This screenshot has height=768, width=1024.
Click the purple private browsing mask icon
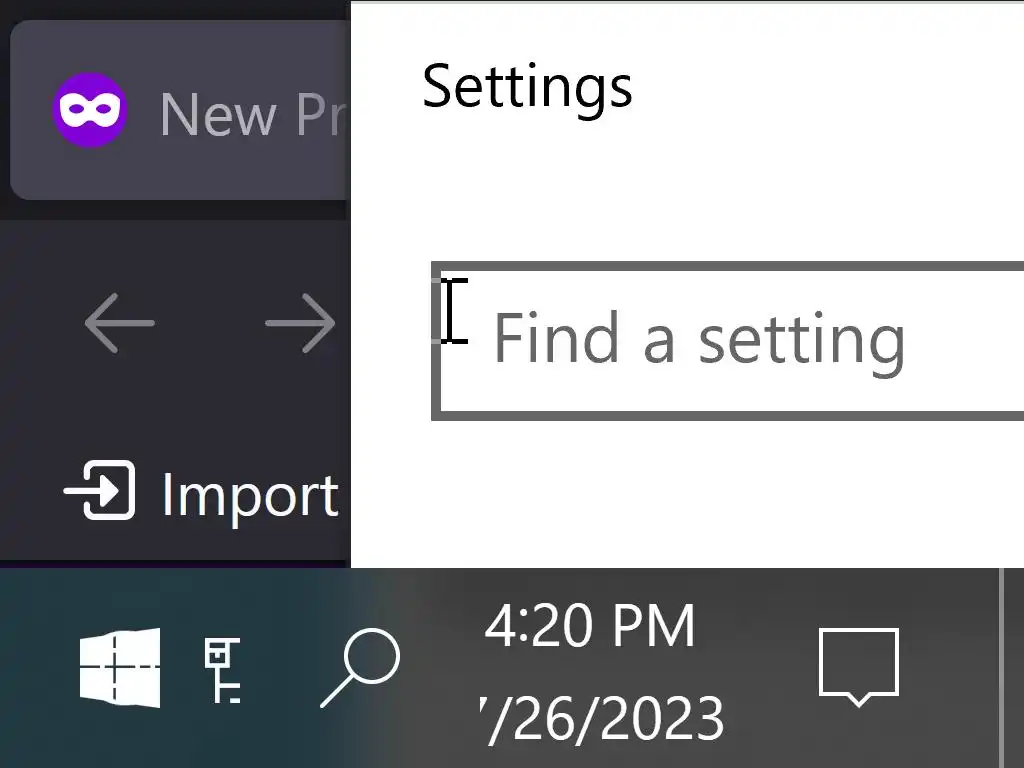click(x=90, y=111)
